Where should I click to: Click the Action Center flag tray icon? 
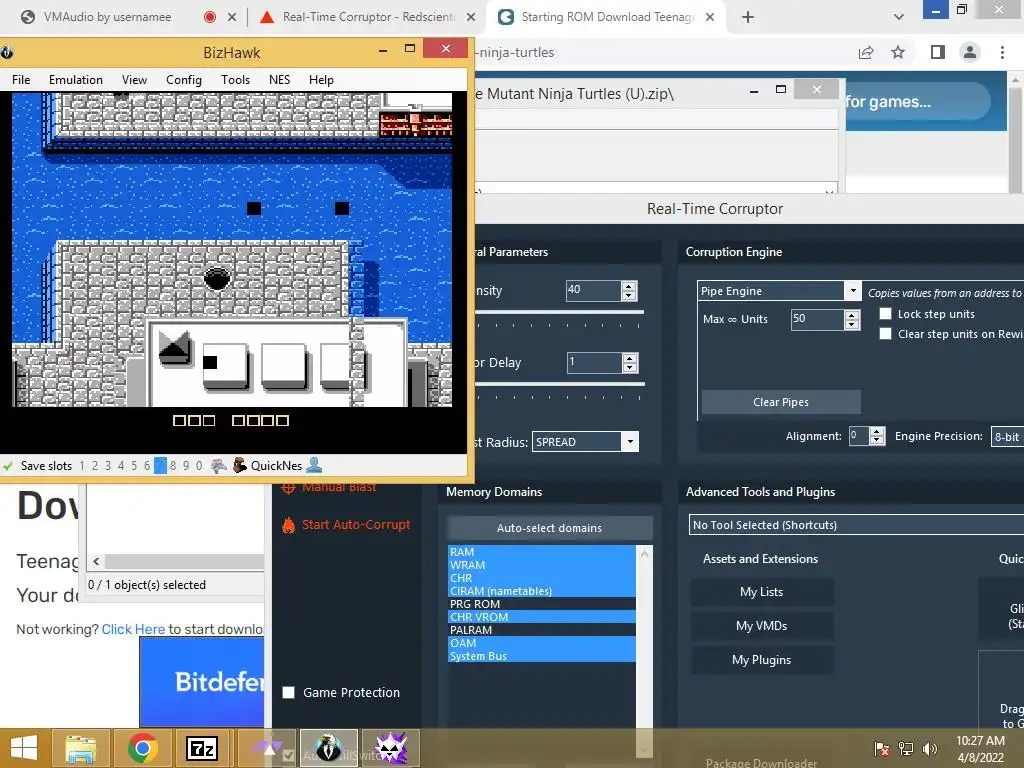tap(882, 749)
